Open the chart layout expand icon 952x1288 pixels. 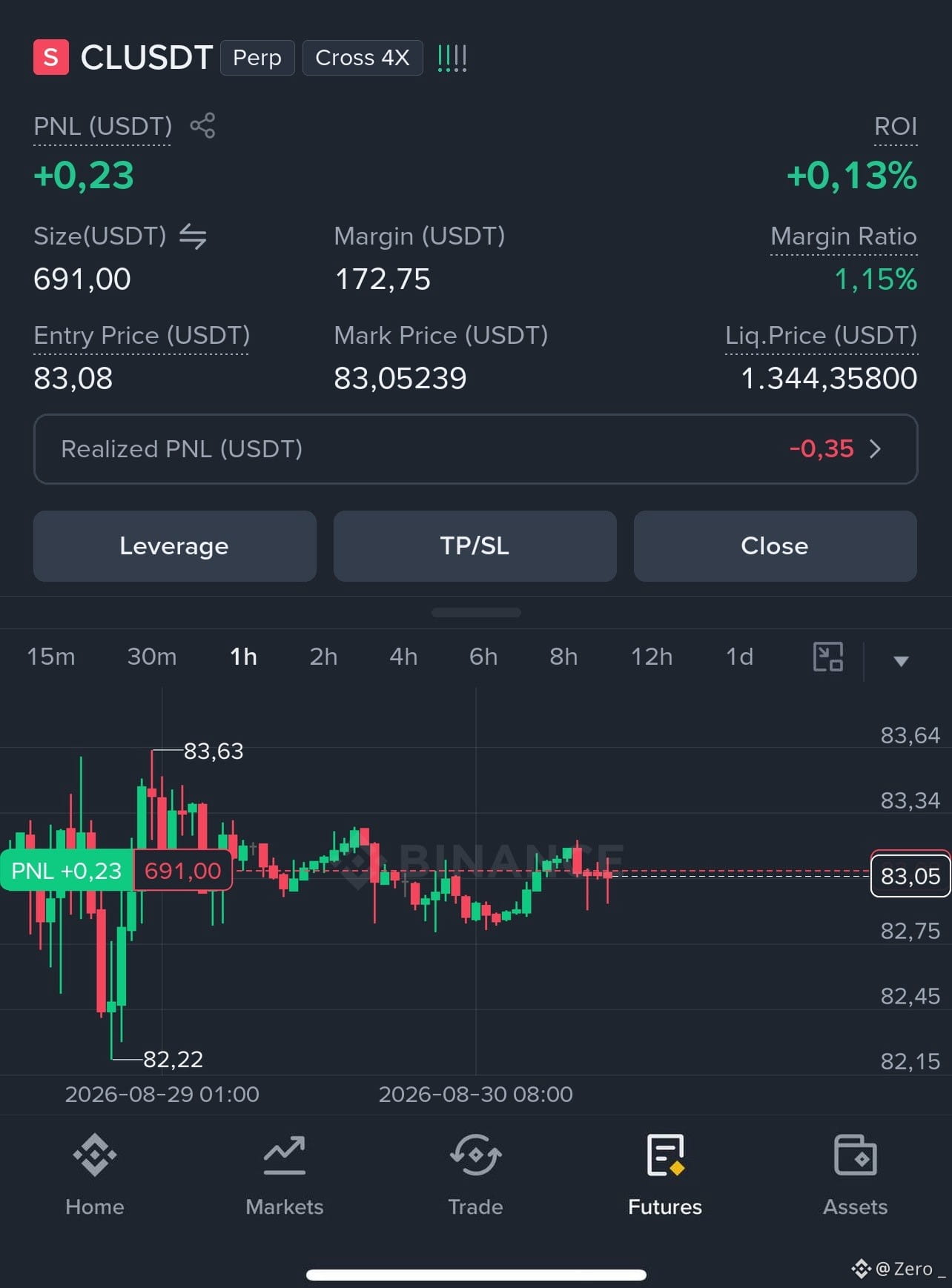tap(828, 657)
